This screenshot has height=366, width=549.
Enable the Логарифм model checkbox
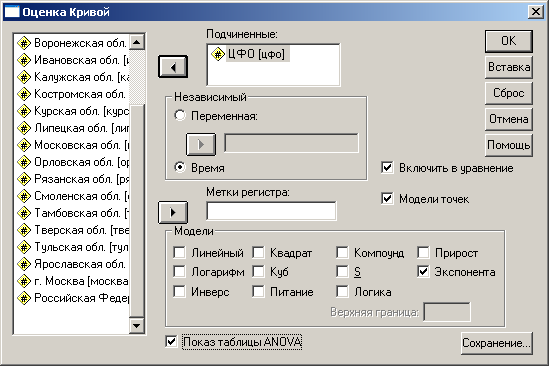tap(180, 271)
